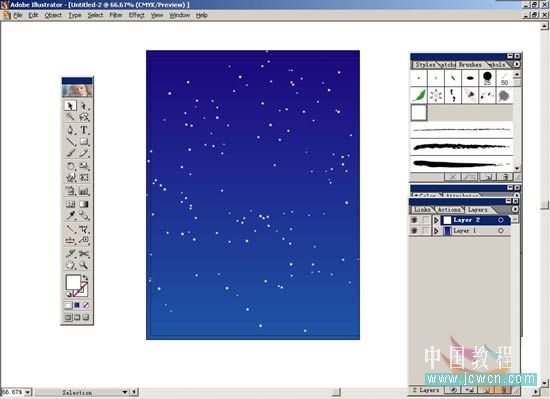Viewport: 550px width, 399px height.
Task: Click New Brush button in Brushes panel
Action: click(x=489, y=177)
